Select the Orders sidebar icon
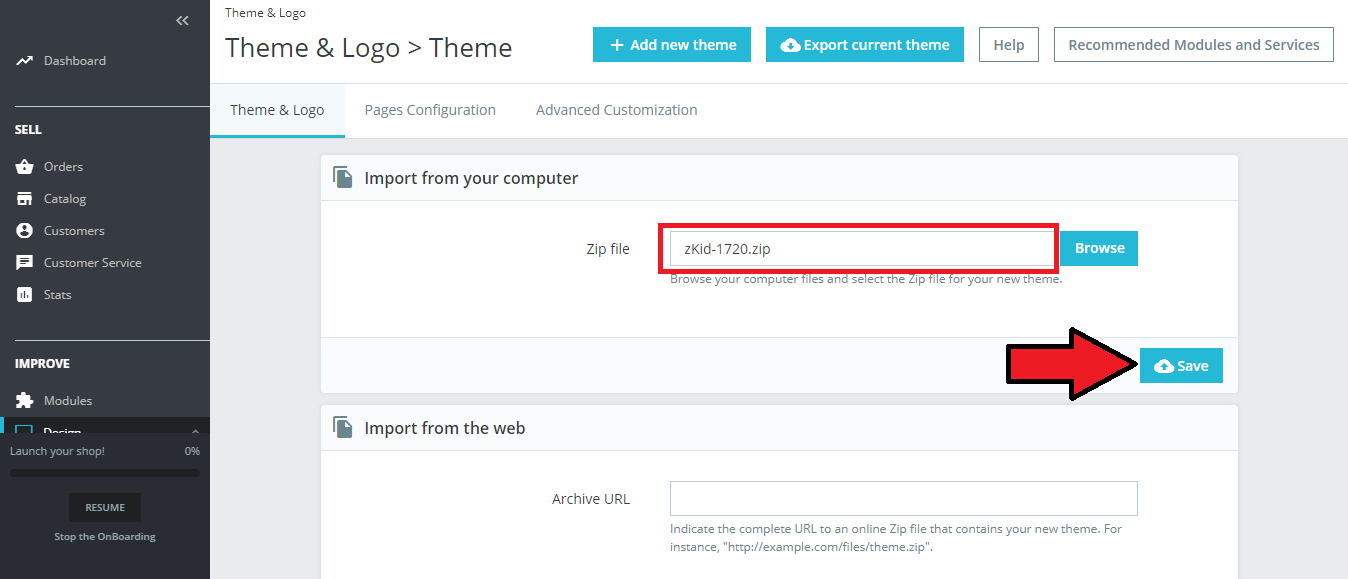The height and width of the screenshot is (579, 1348). 25,166
